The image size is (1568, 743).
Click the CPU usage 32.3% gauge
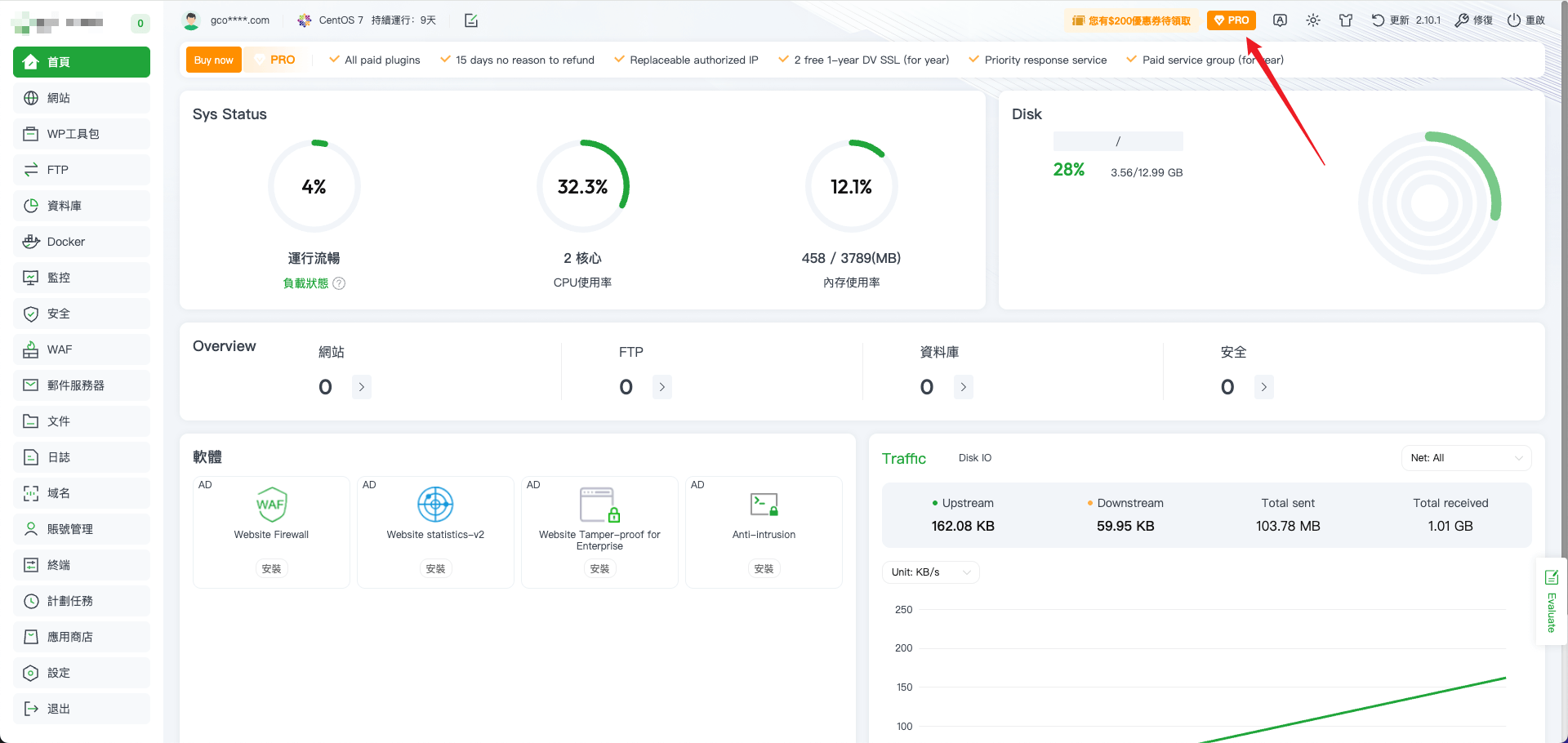582,187
